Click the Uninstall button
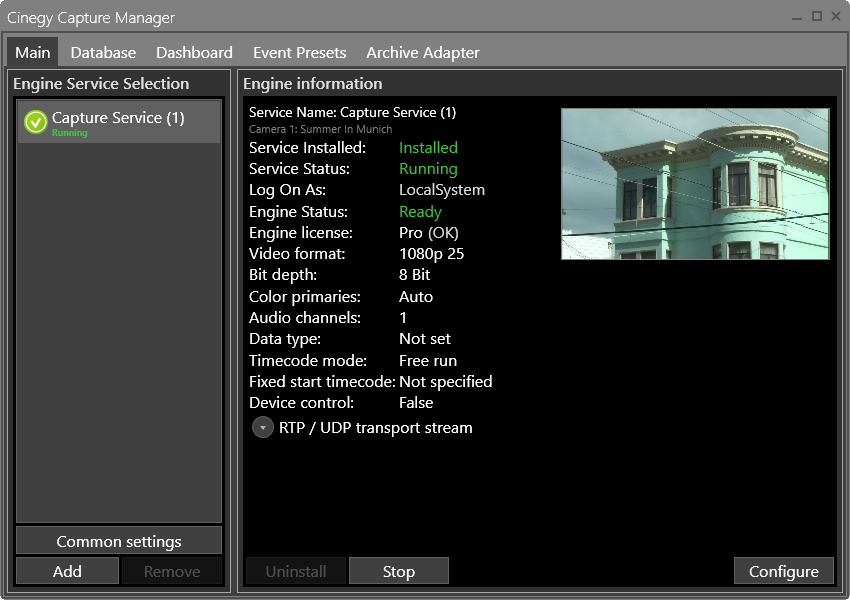Screen dimensions: 850x600 (x=296, y=571)
